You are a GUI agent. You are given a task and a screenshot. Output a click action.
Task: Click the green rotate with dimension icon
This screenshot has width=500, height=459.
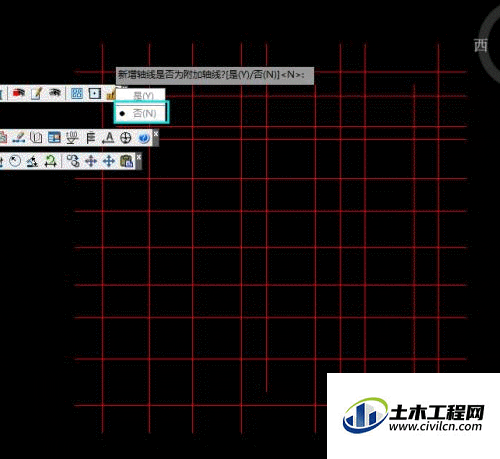click(50, 161)
